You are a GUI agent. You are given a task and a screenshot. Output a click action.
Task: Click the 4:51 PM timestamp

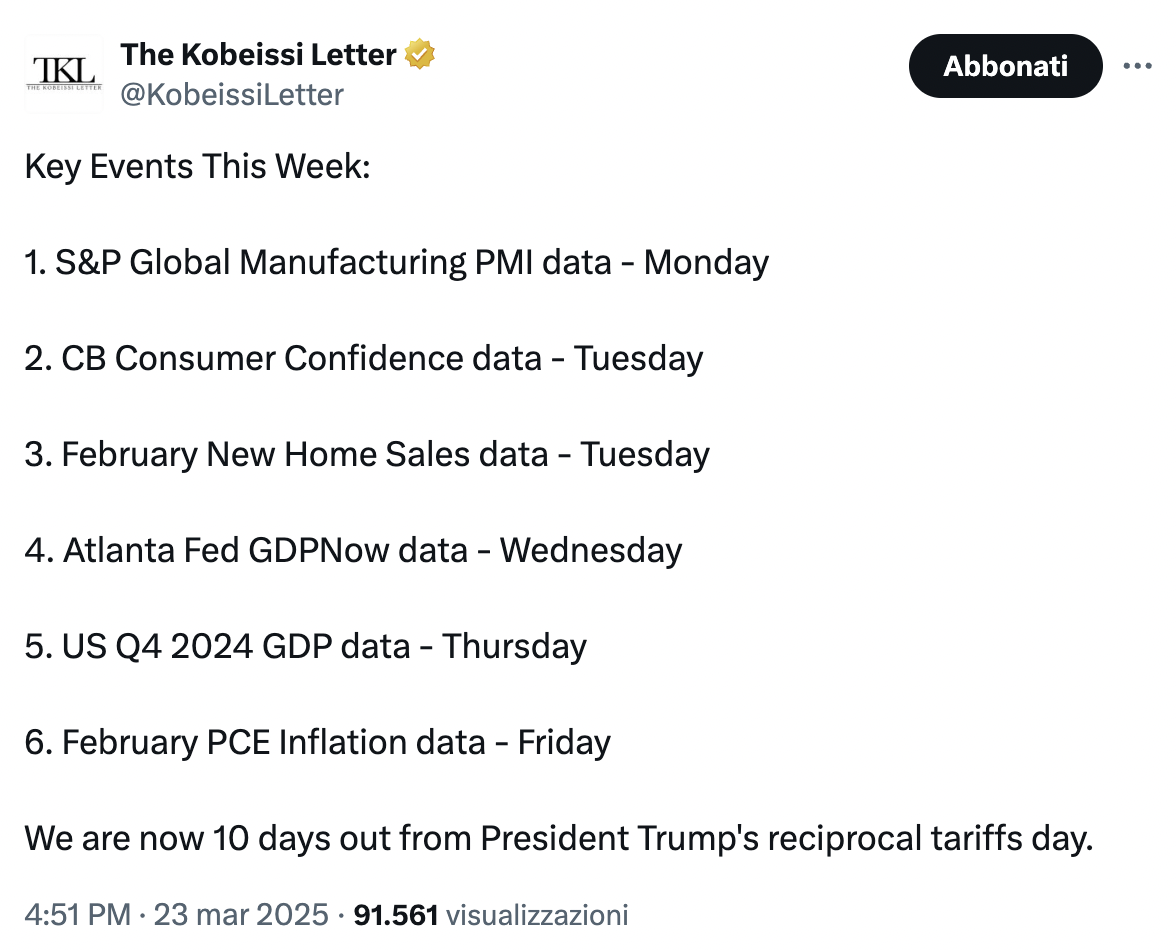(x=77, y=914)
